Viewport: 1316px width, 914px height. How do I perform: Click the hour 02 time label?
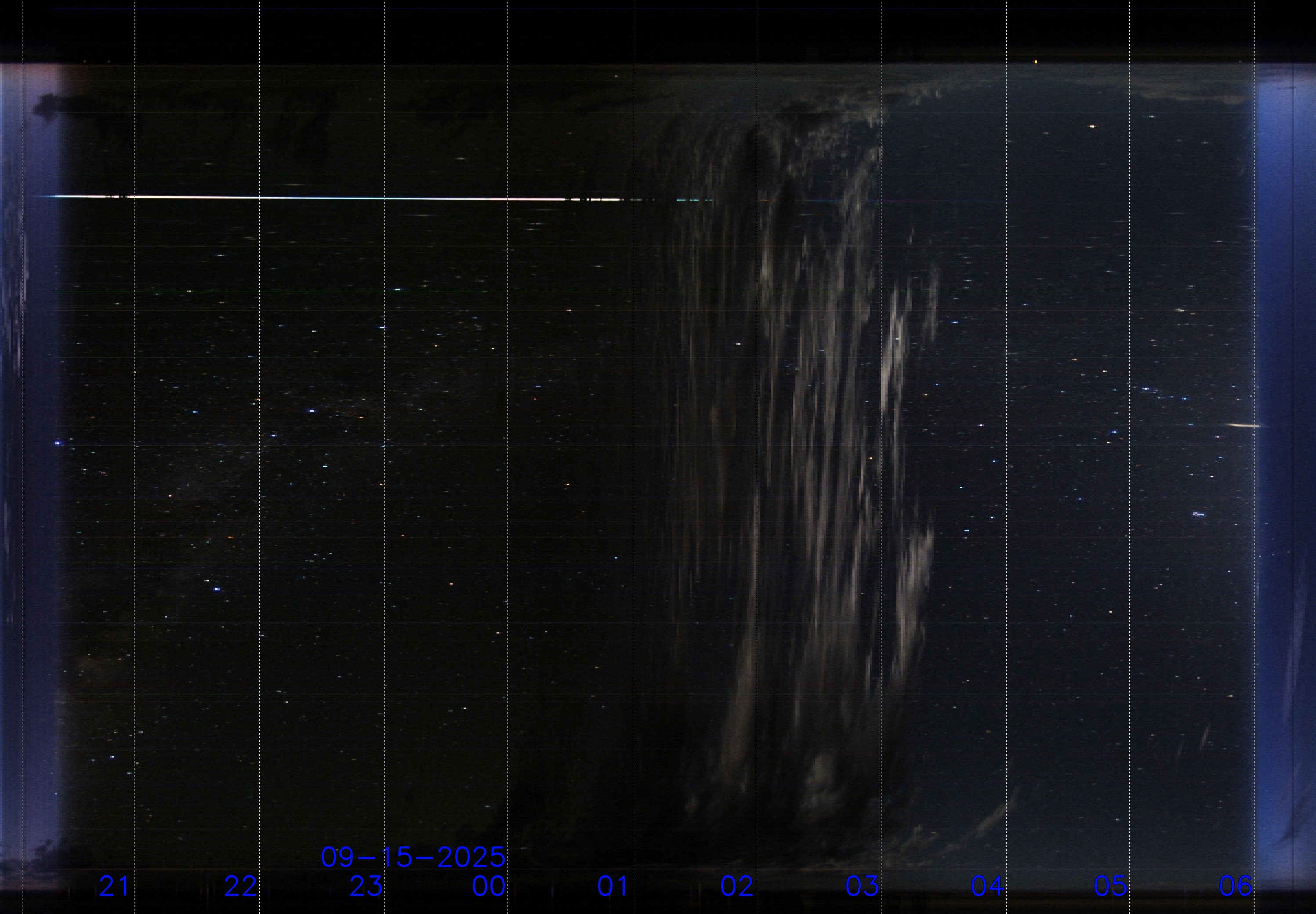(737, 886)
